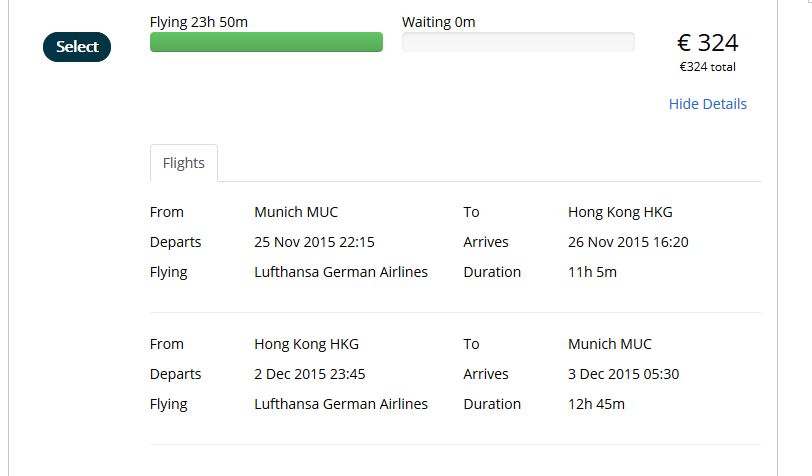The height and width of the screenshot is (476, 812).
Task: Click the empty Waiting time bar
Action: click(x=518, y=42)
